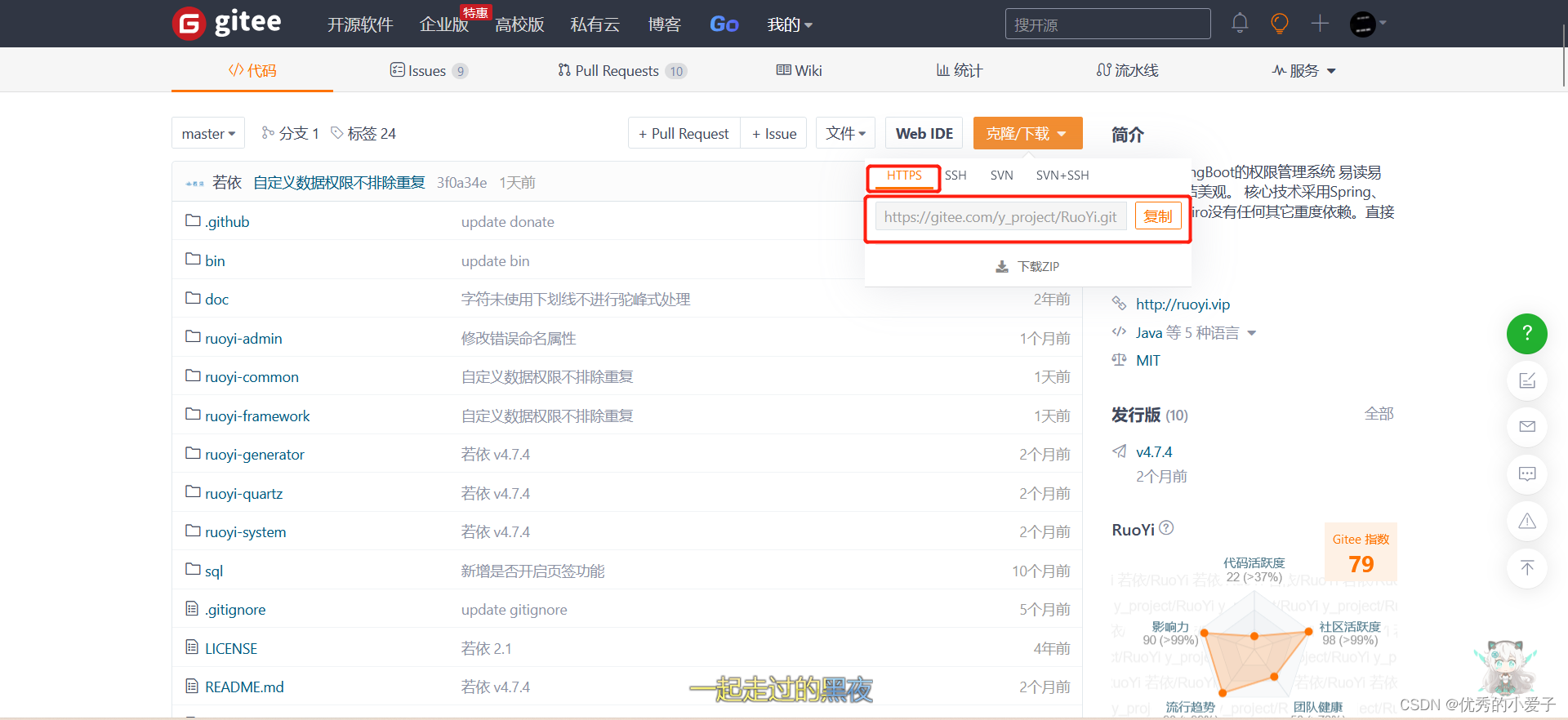Click the branch icon beside 分支 1
The image size is (1568, 720).
[x=268, y=132]
